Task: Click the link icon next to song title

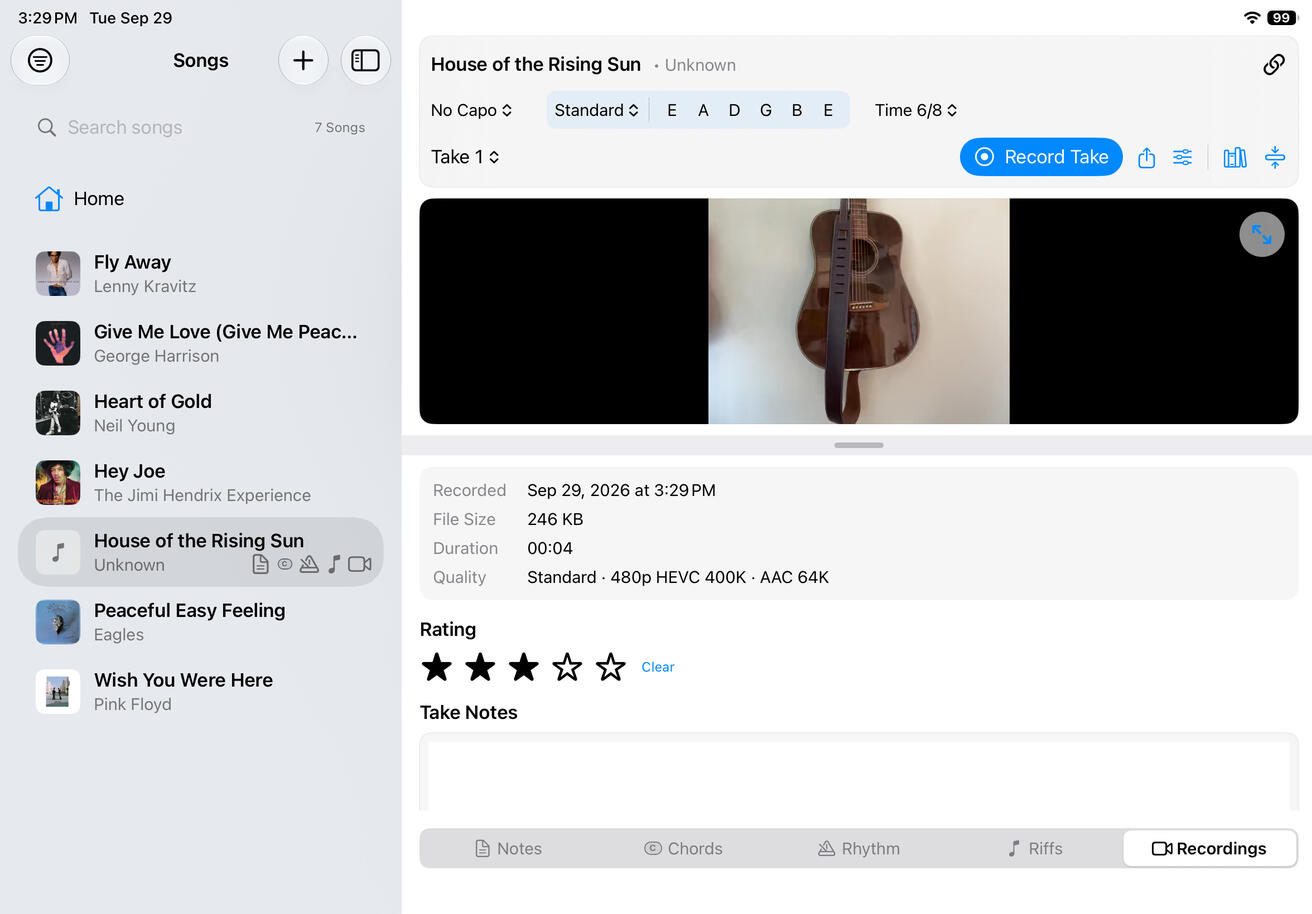Action: click(x=1274, y=65)
